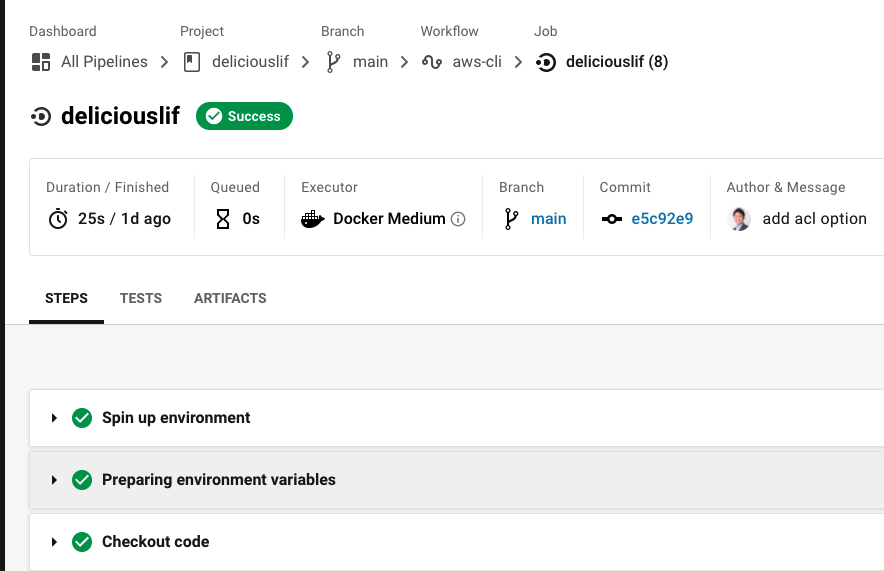This screenshot has width=884, height=571.
Task: Click the project bookmark icon beside deliciouslif
Action: [x=192, y=62]
